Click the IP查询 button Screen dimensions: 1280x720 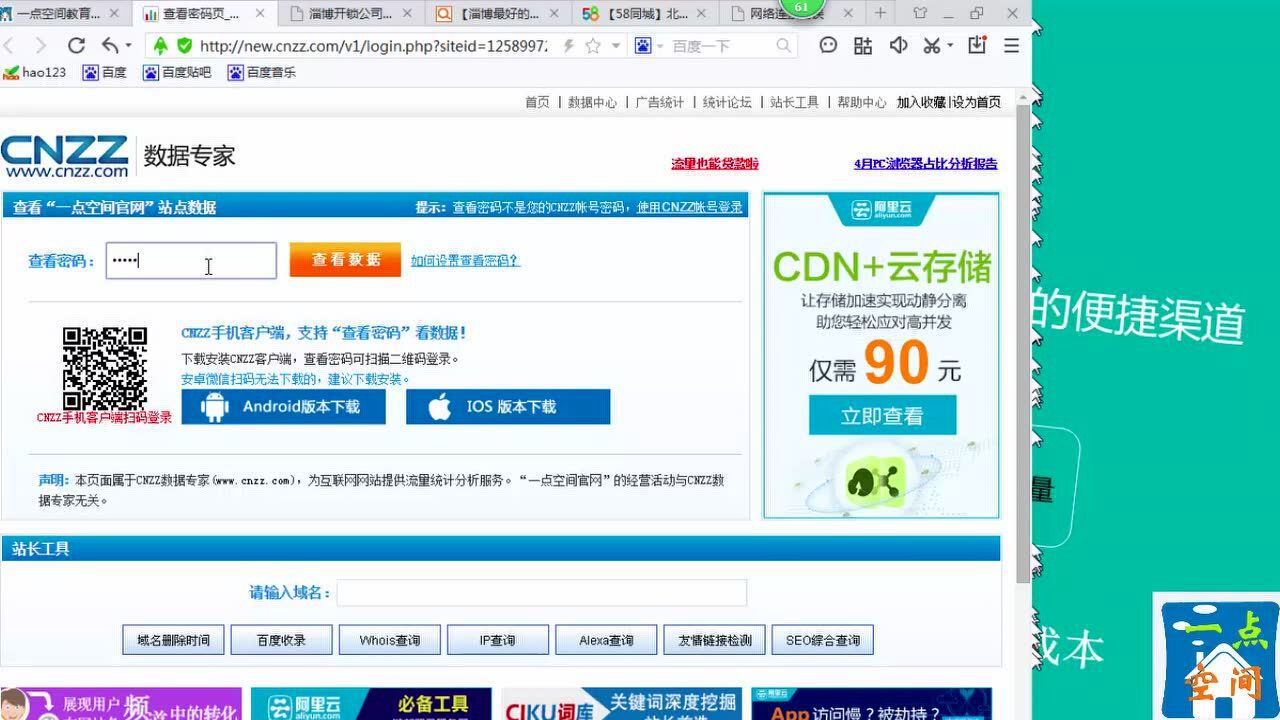[x=497, y=640]
